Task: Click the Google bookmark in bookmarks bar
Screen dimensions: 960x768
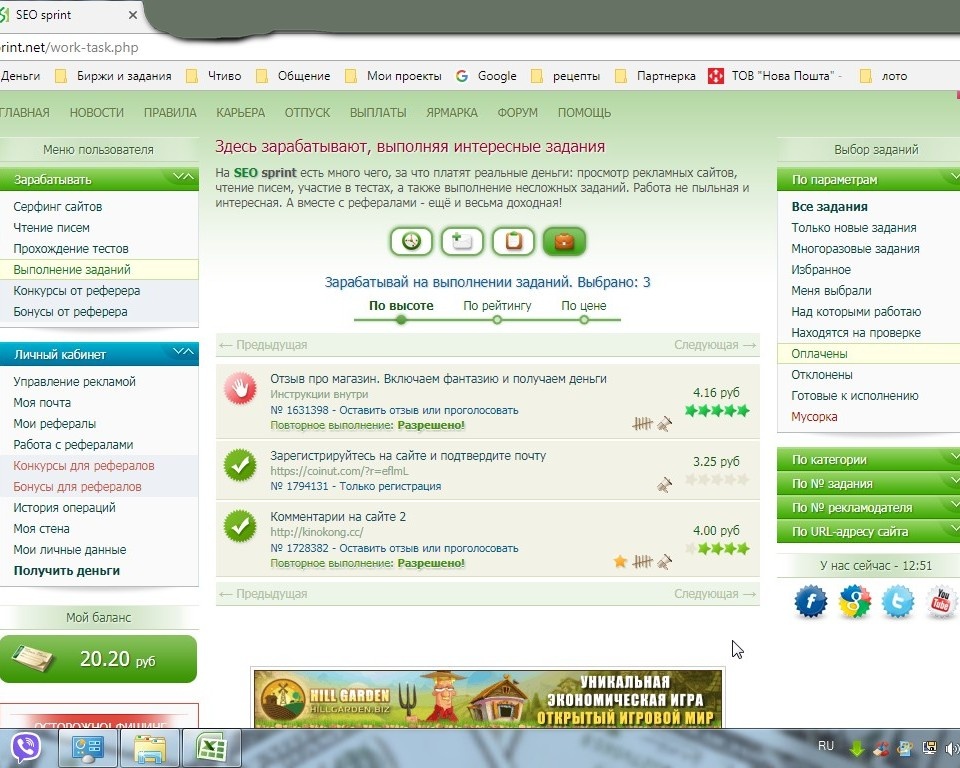Action: [486, 76]
